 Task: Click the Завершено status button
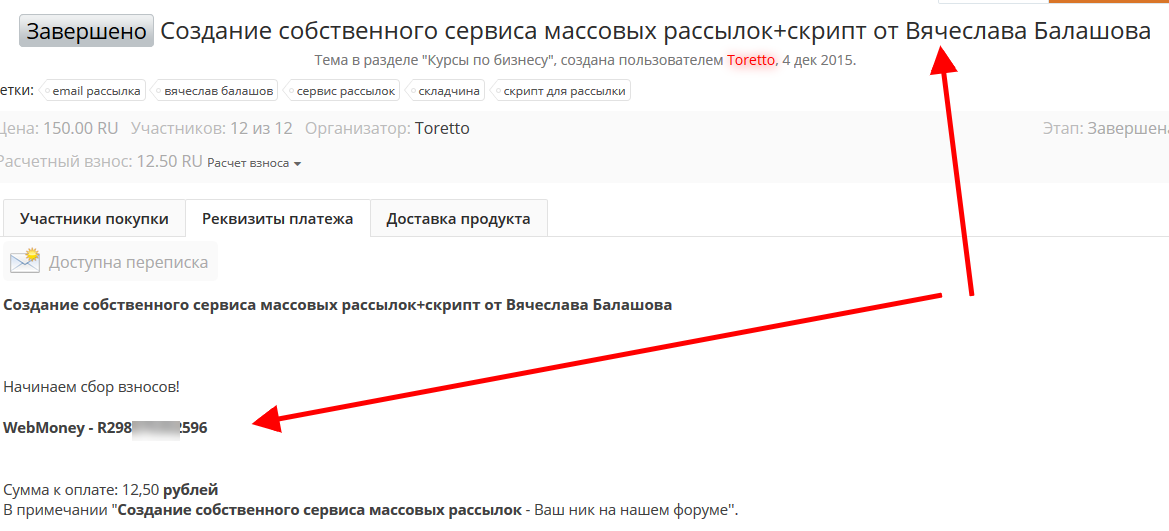click(86, 31)
